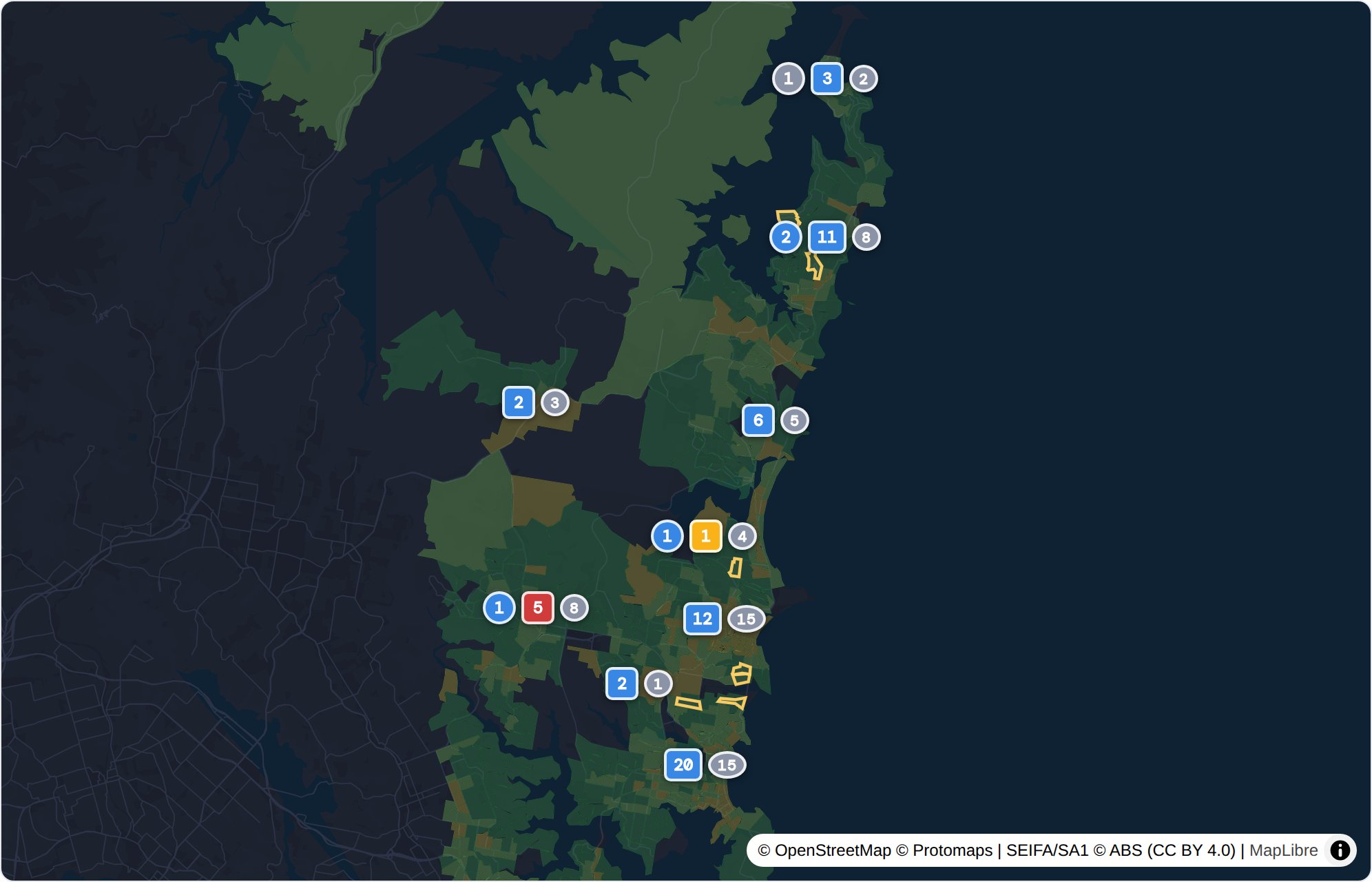1372x882 pixels.
Task: Open blue square 2 beside gray 1
Action: point(622,684)
